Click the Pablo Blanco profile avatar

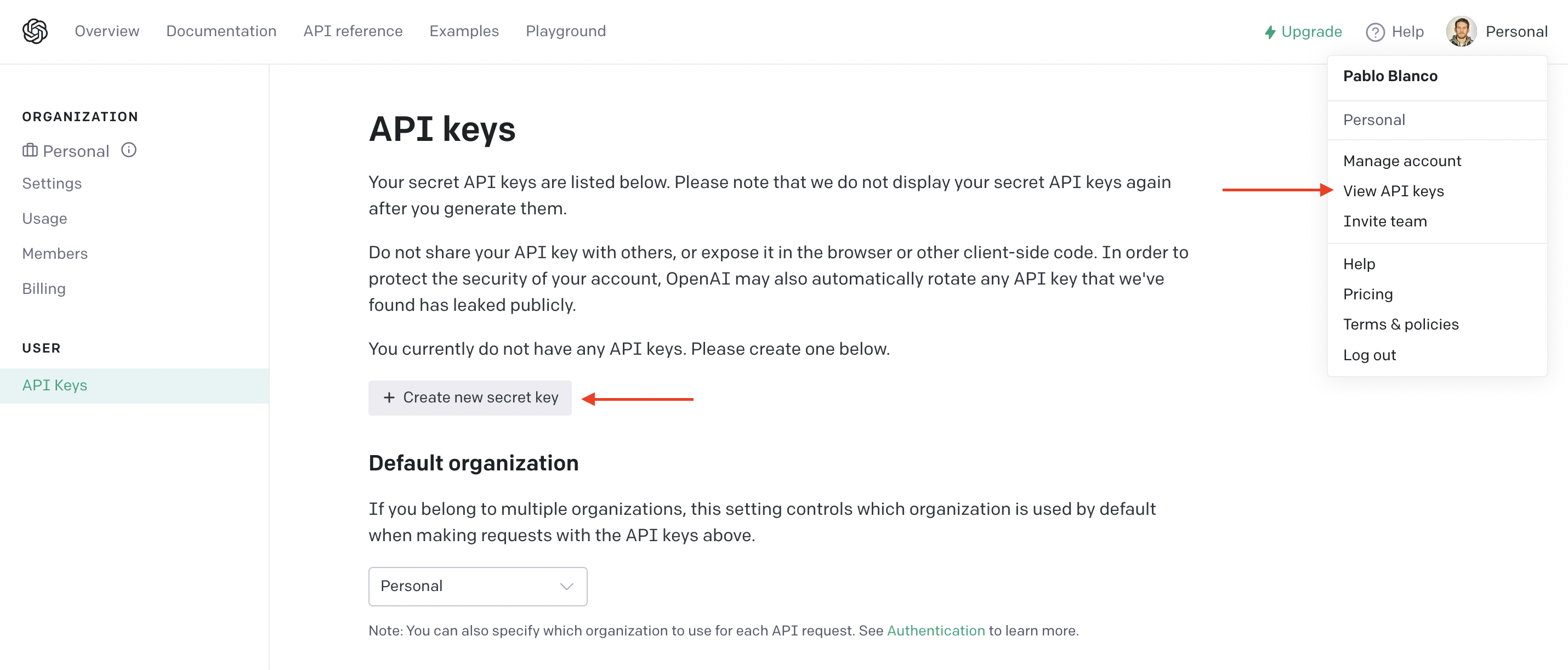pyautogui.click(x=1460, y=32)
